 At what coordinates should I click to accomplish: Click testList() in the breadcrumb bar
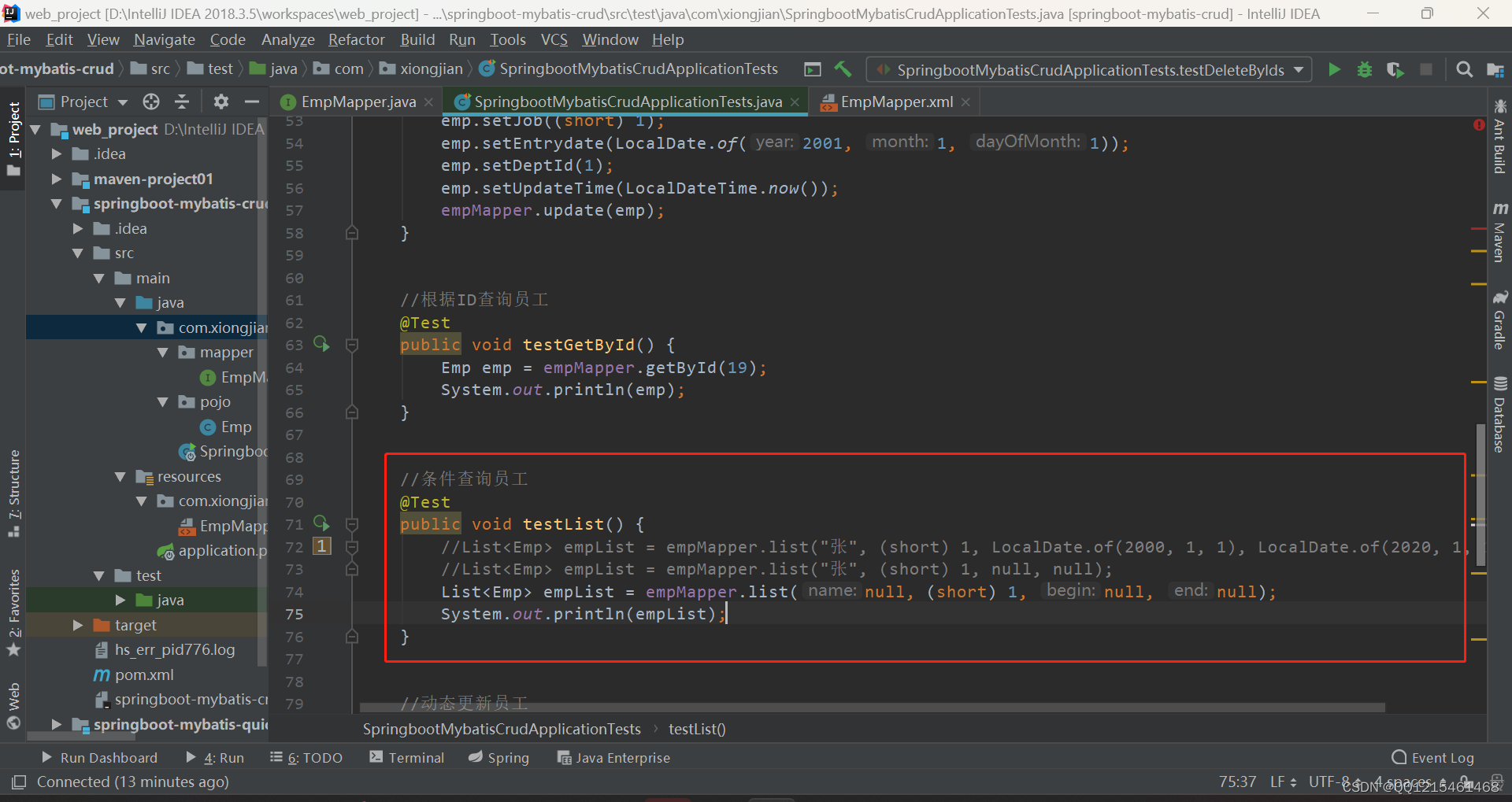697,729
